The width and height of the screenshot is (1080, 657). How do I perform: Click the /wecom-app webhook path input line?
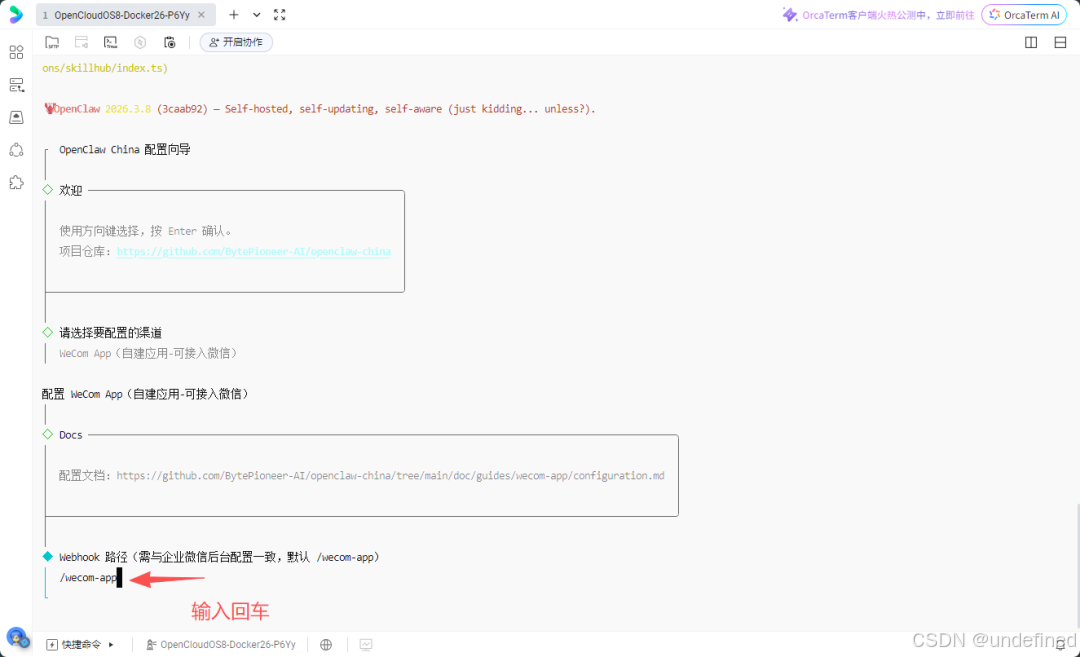(88, 577)
